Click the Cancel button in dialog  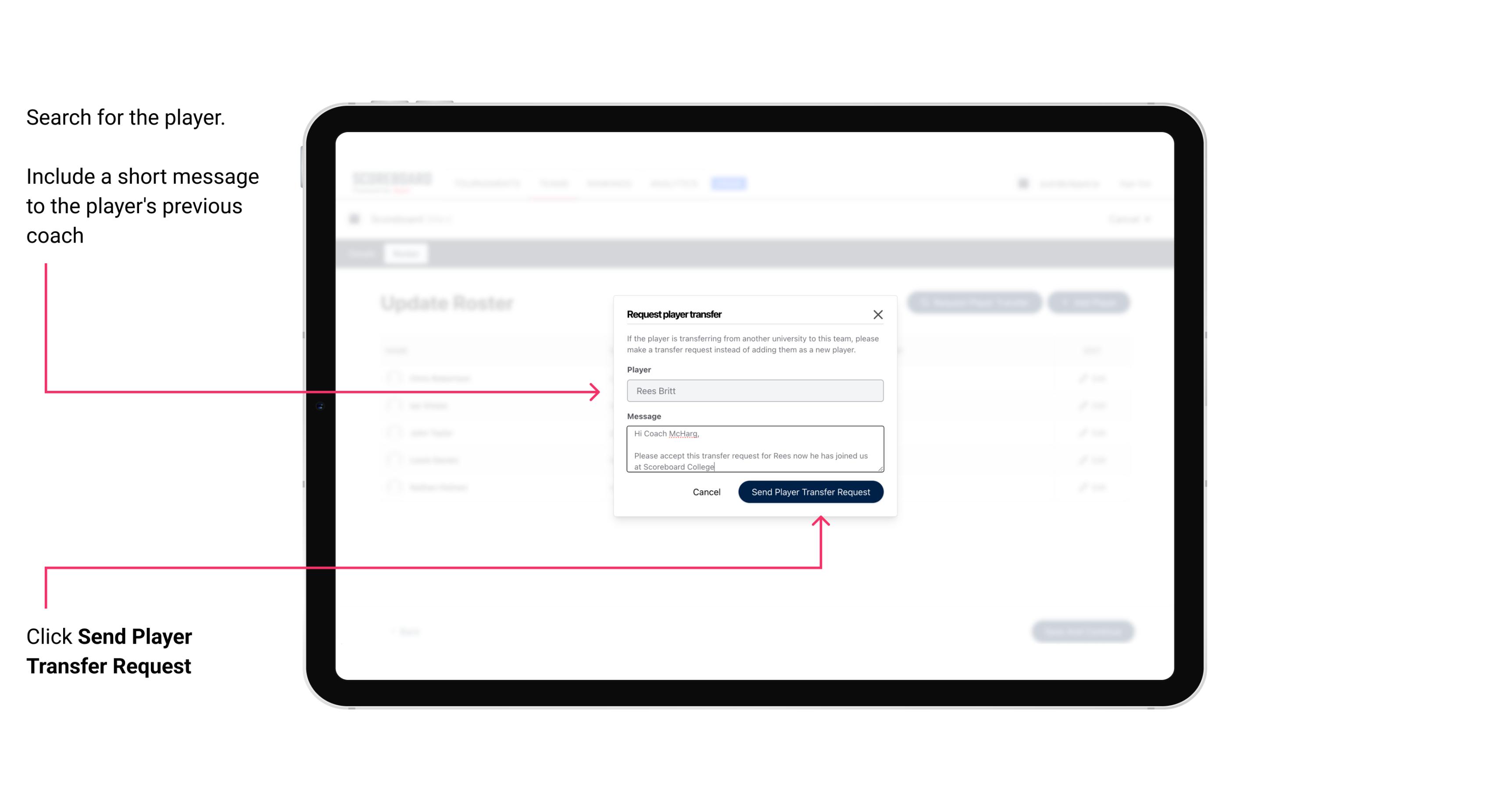(706, 491)
